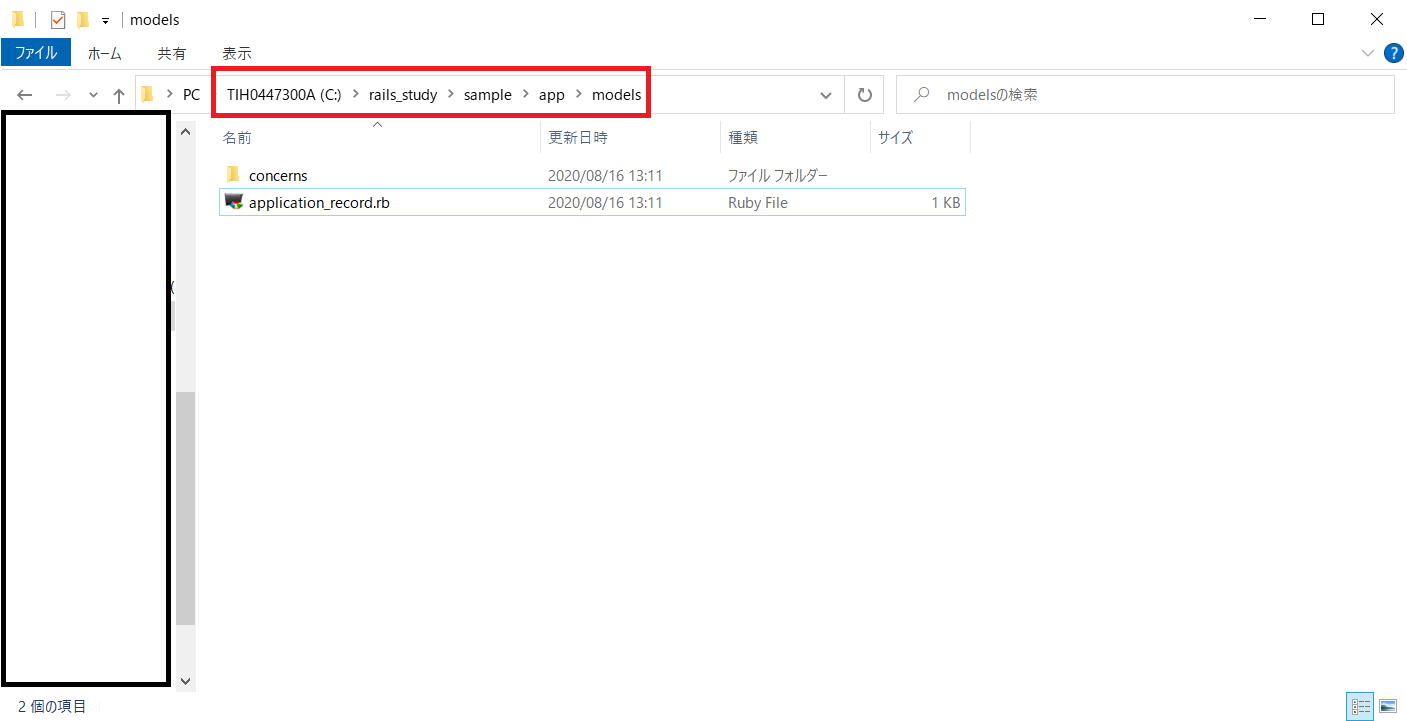Go back with the left arrow button
1407x721 pixels.
25,95
